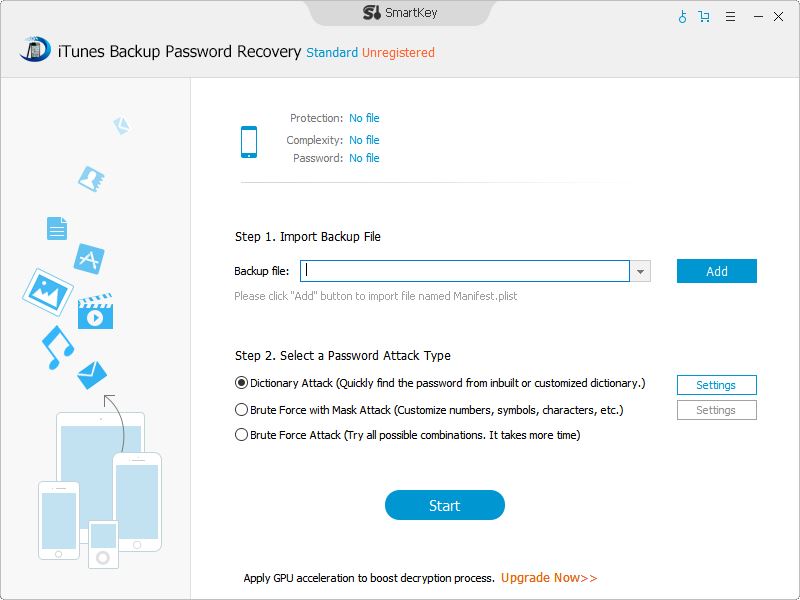Click the Backup file input field
Viewport: 800px width, 600px height.
click(465, 271)
